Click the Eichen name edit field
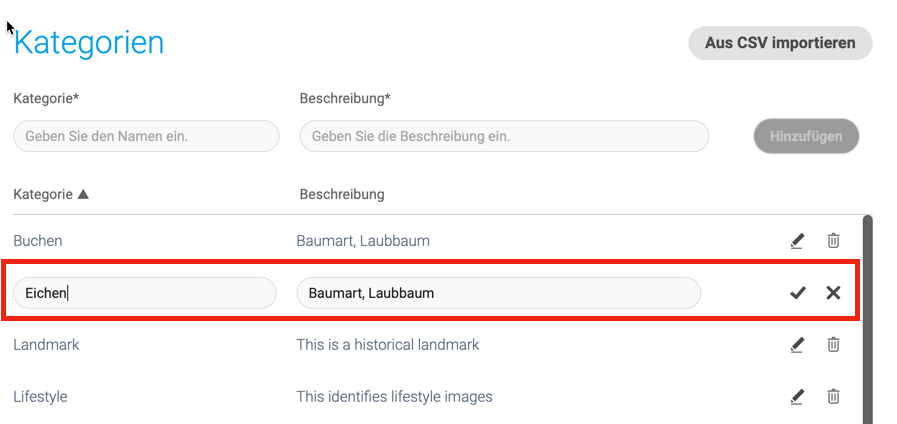Image resolution: width=897 pixels, height=424 pixels. [145, 293]
